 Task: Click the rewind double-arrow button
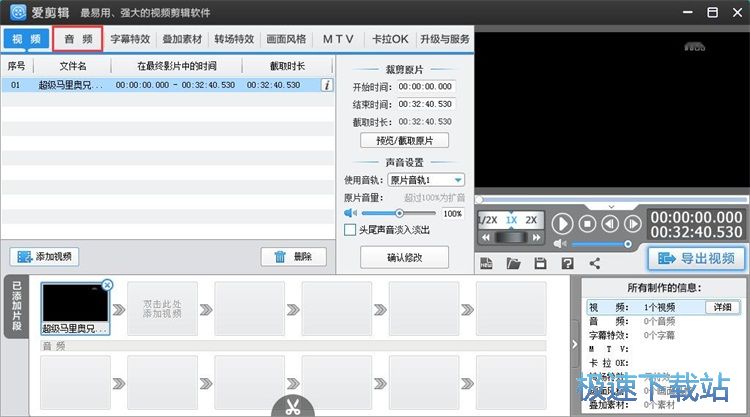pyautogui.click(x=485, y=237)
